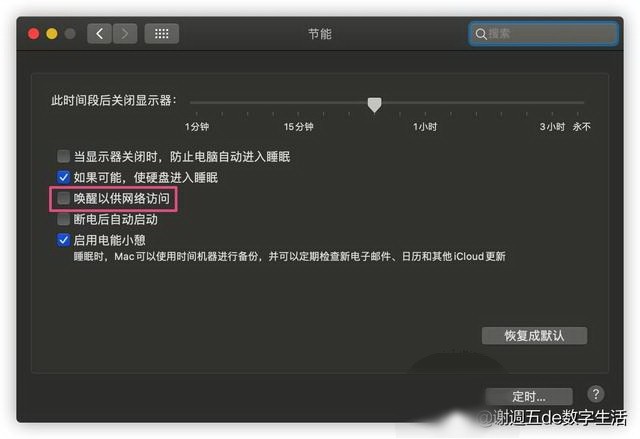This screenshot has width=640, height=439.
Task: Focus the 搜索 search field
Action: (x=543, y=34)
